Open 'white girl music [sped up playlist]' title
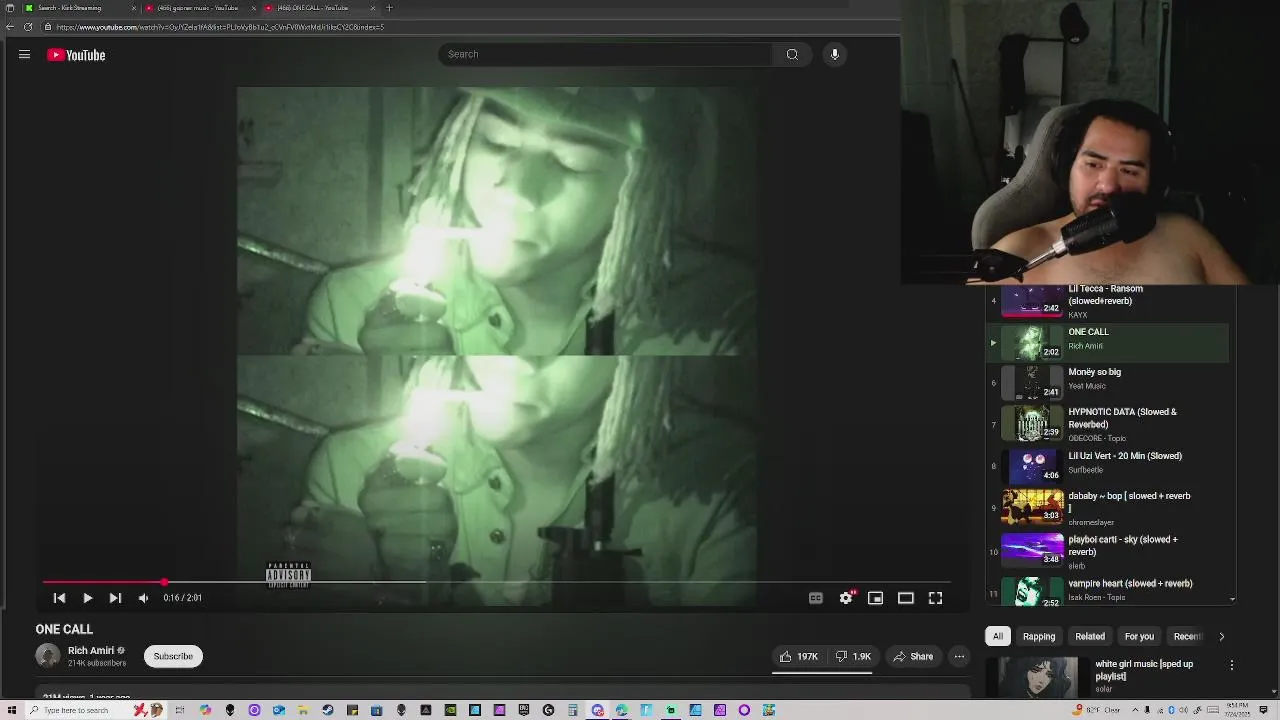This screenshot has width=1280, height=720. (x=1144, y=670)
